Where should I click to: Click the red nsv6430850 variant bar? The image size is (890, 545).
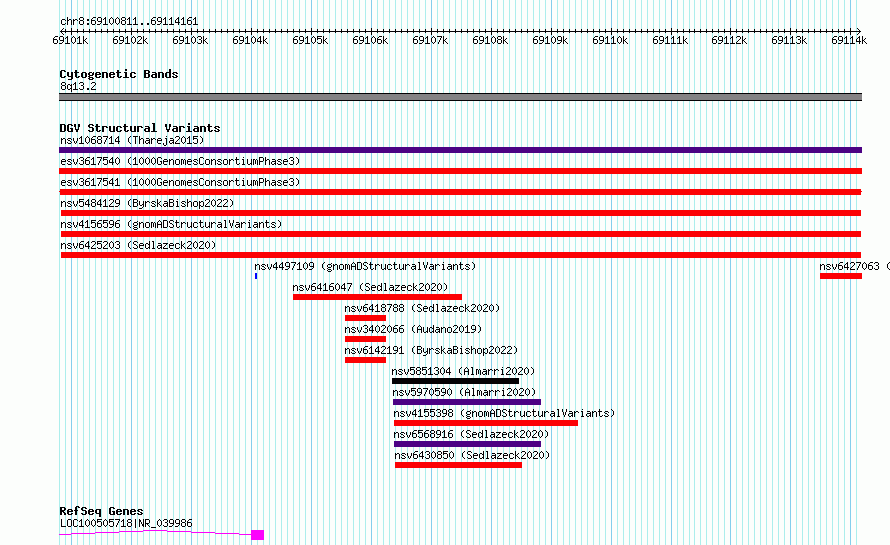[459, 465]
